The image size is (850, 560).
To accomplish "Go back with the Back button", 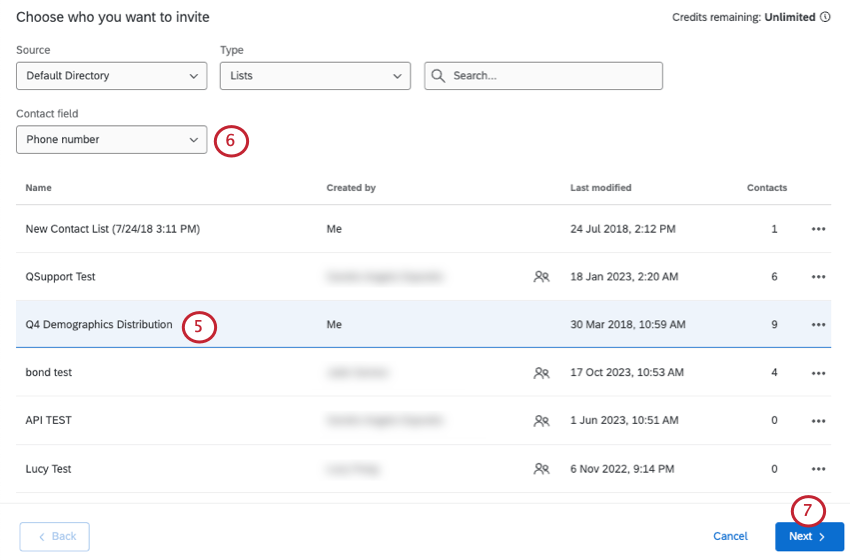I will click(x=55, y=537).
